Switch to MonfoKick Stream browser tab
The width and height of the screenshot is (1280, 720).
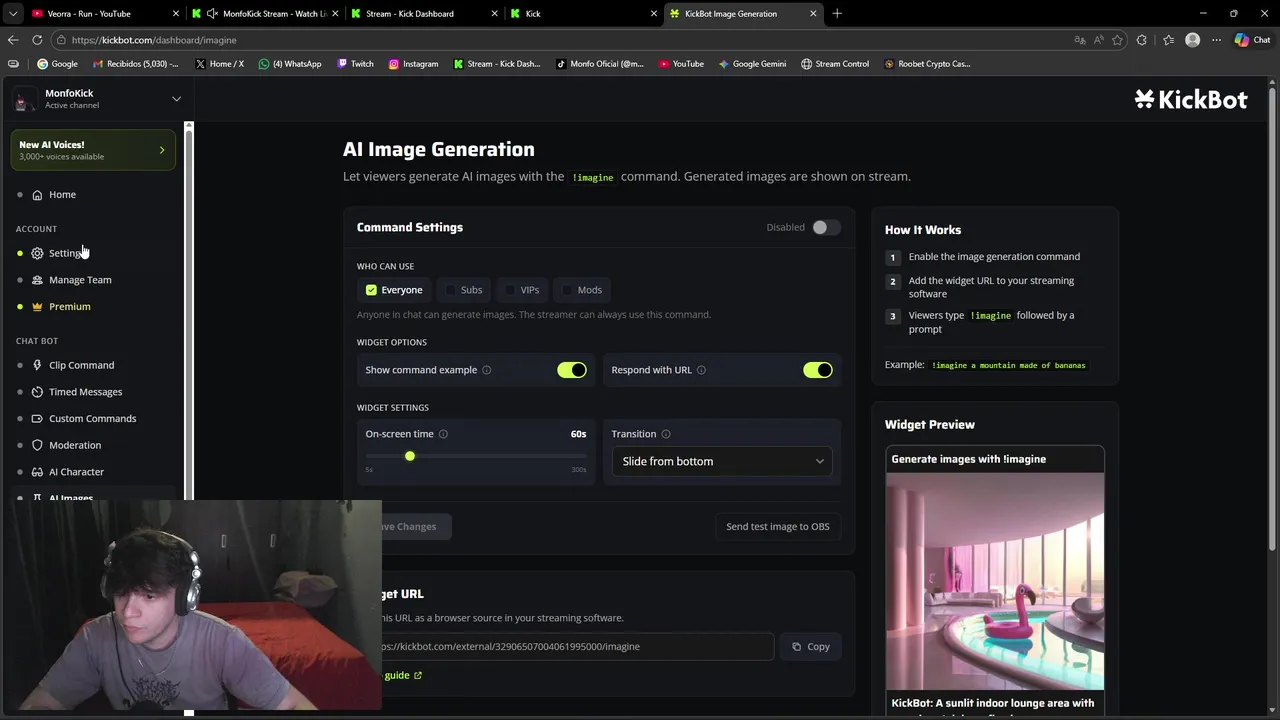[267, 14]
